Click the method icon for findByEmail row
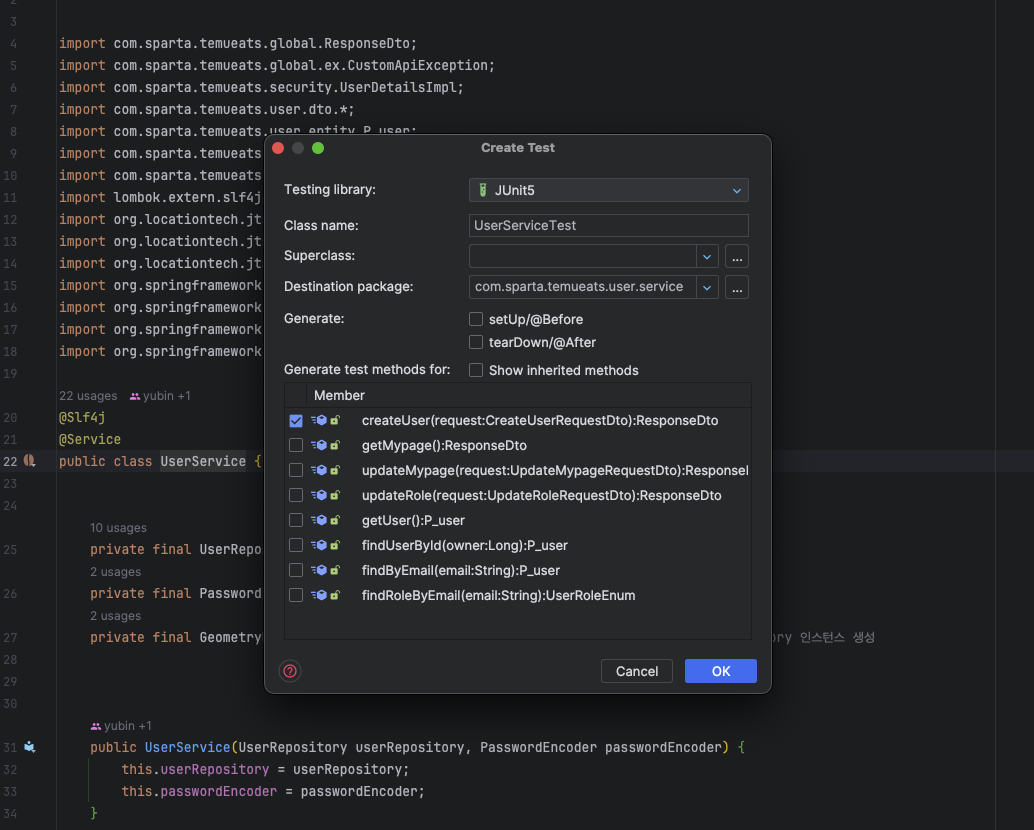The height and width of the screenshot is (830, 1034). tap(319, 570)
